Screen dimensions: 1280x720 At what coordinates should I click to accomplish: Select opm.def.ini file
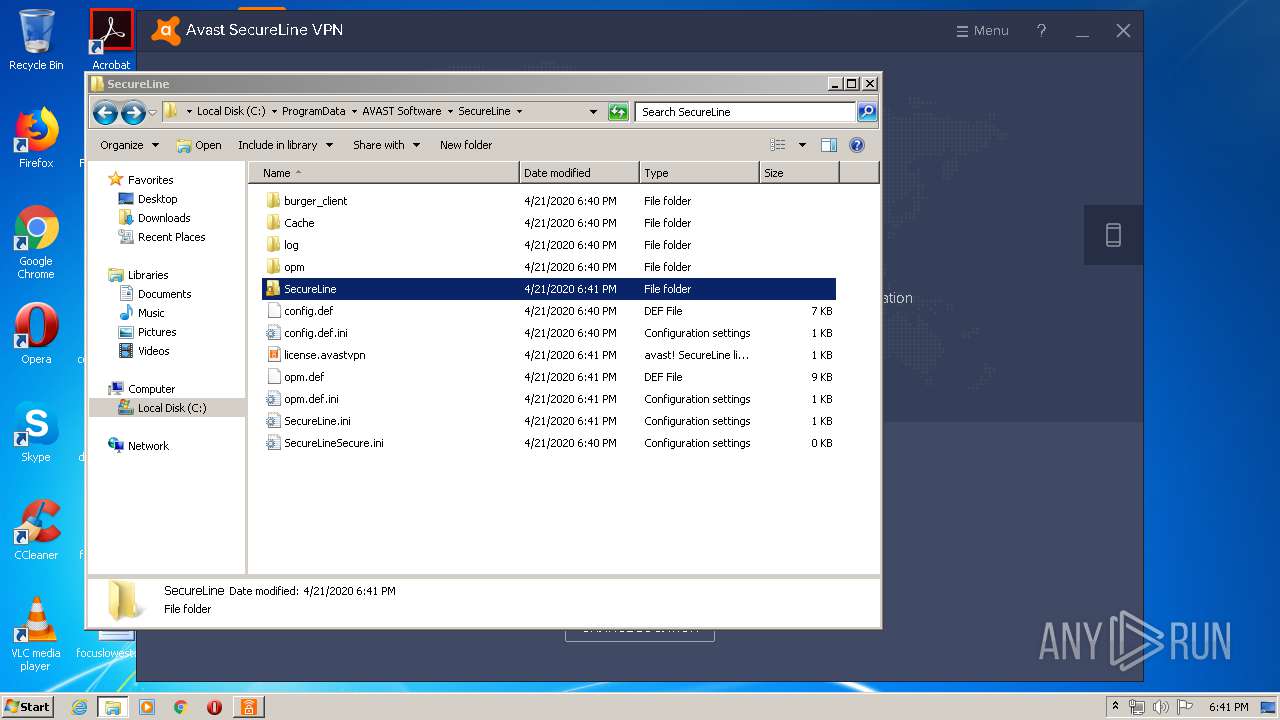coord(549,399)
